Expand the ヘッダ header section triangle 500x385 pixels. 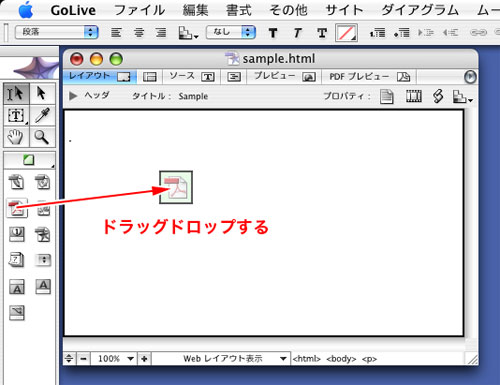point(73,96)
